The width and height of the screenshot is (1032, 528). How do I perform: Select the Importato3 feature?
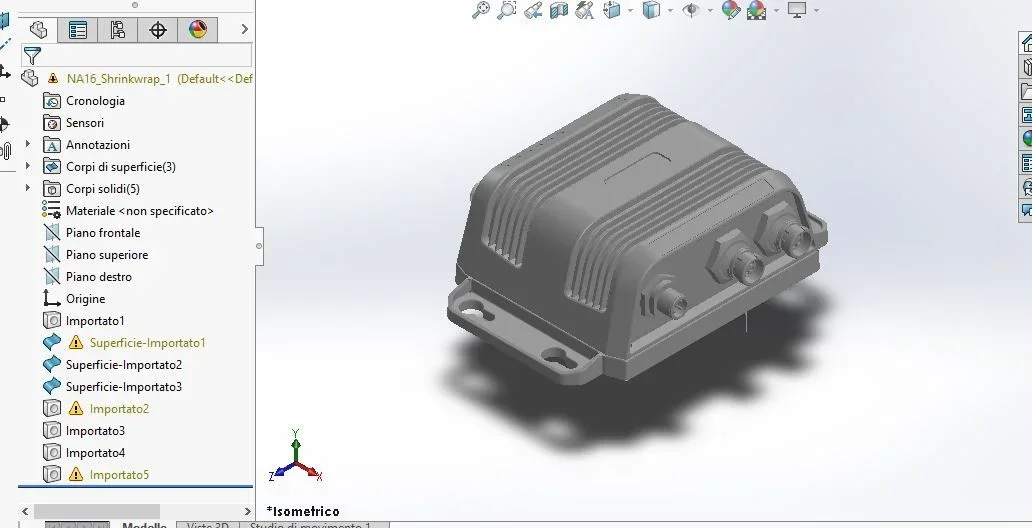[95, 431]
